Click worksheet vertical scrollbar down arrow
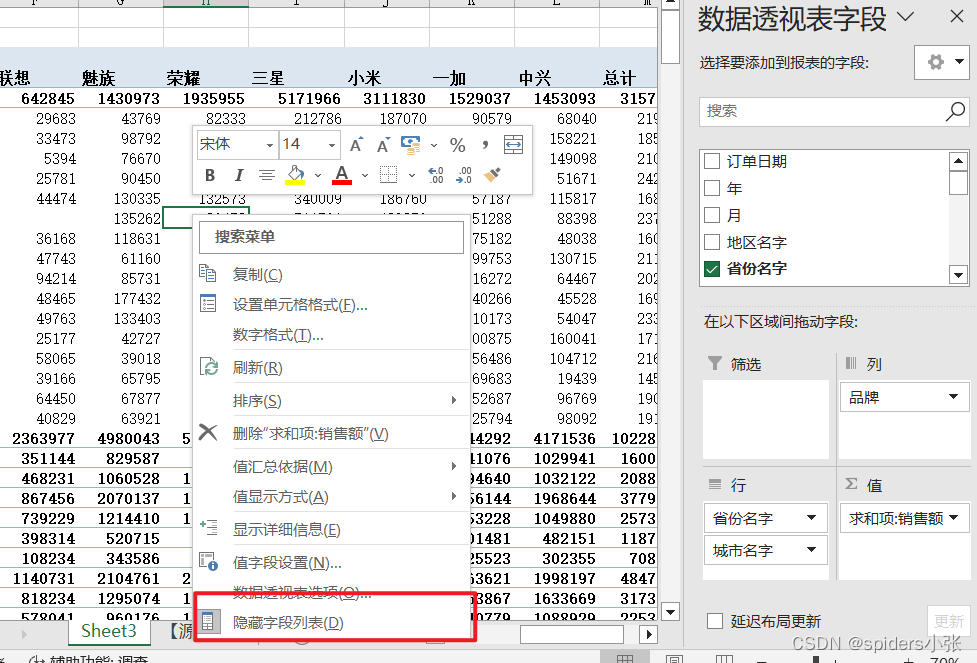The image size is (977, 663). coord(670,611)
